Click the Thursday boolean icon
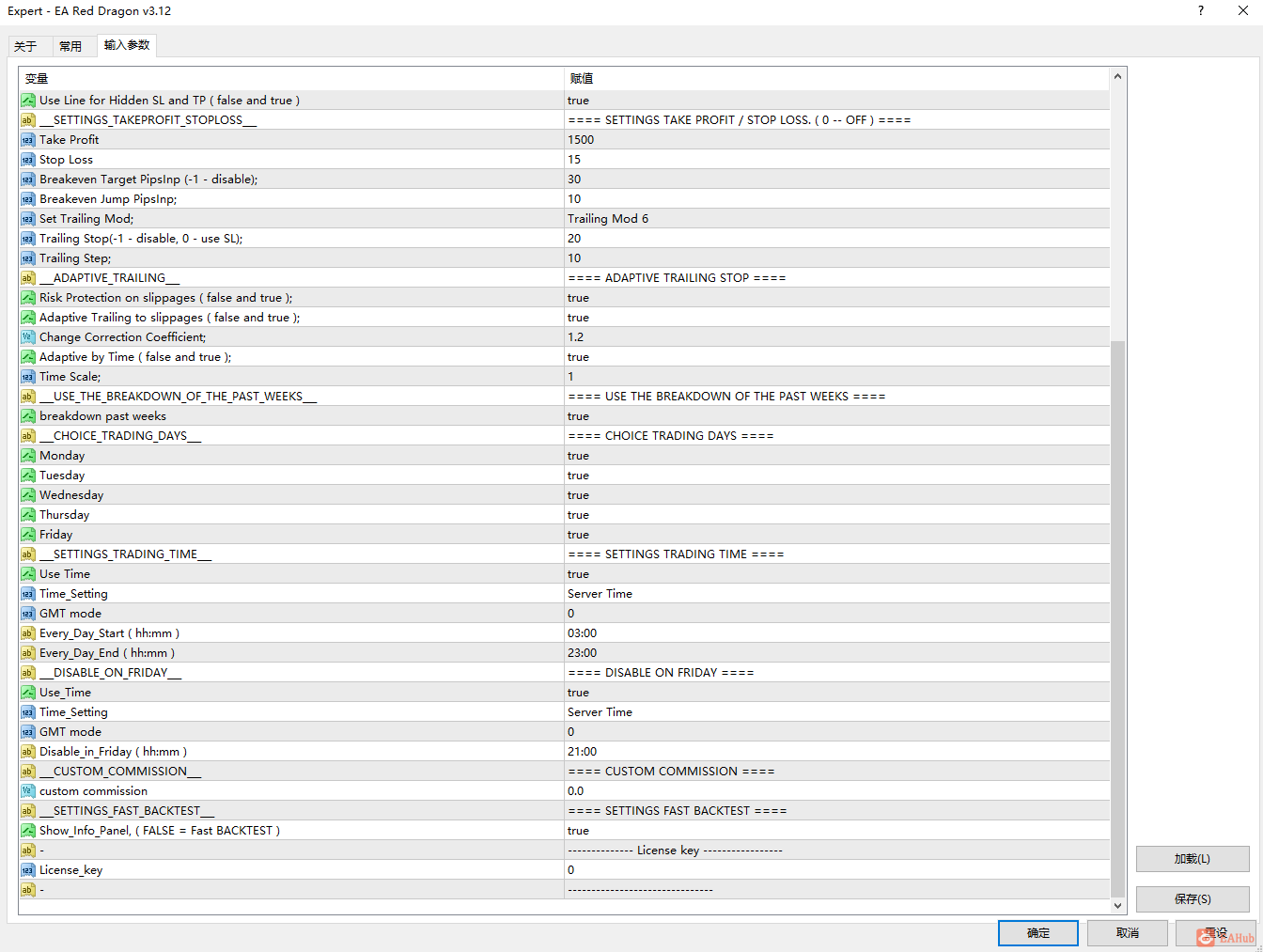This screenshot has width=1263, height=952. pyautogui.click(x=28, y=515)
